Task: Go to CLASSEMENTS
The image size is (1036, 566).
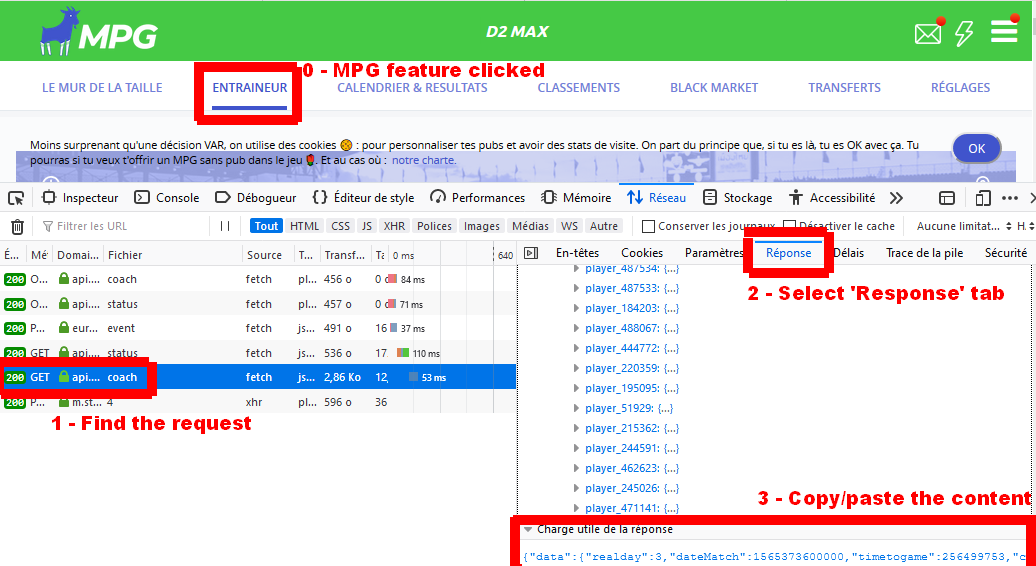Action: click(x=578, y=87)
